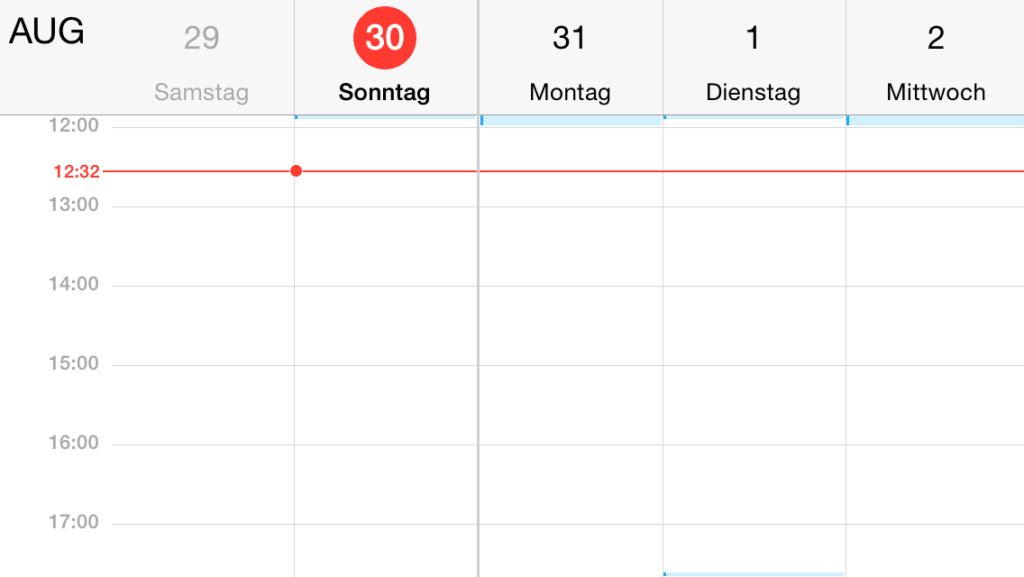Choose Dienstag 1 in the day header
1024x577 pixels.
tap(753, 62)
